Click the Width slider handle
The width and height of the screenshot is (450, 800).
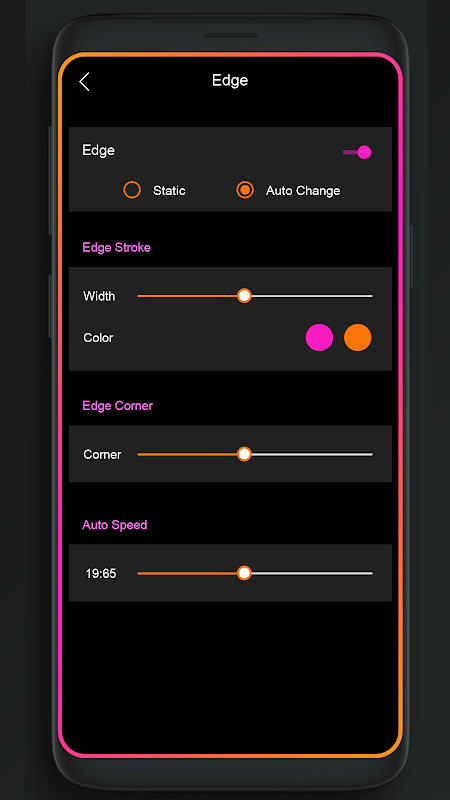(244, 296)
